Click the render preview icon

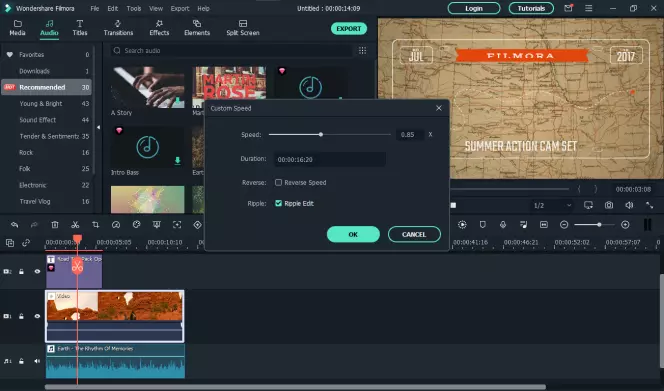[x=462, y=225]
